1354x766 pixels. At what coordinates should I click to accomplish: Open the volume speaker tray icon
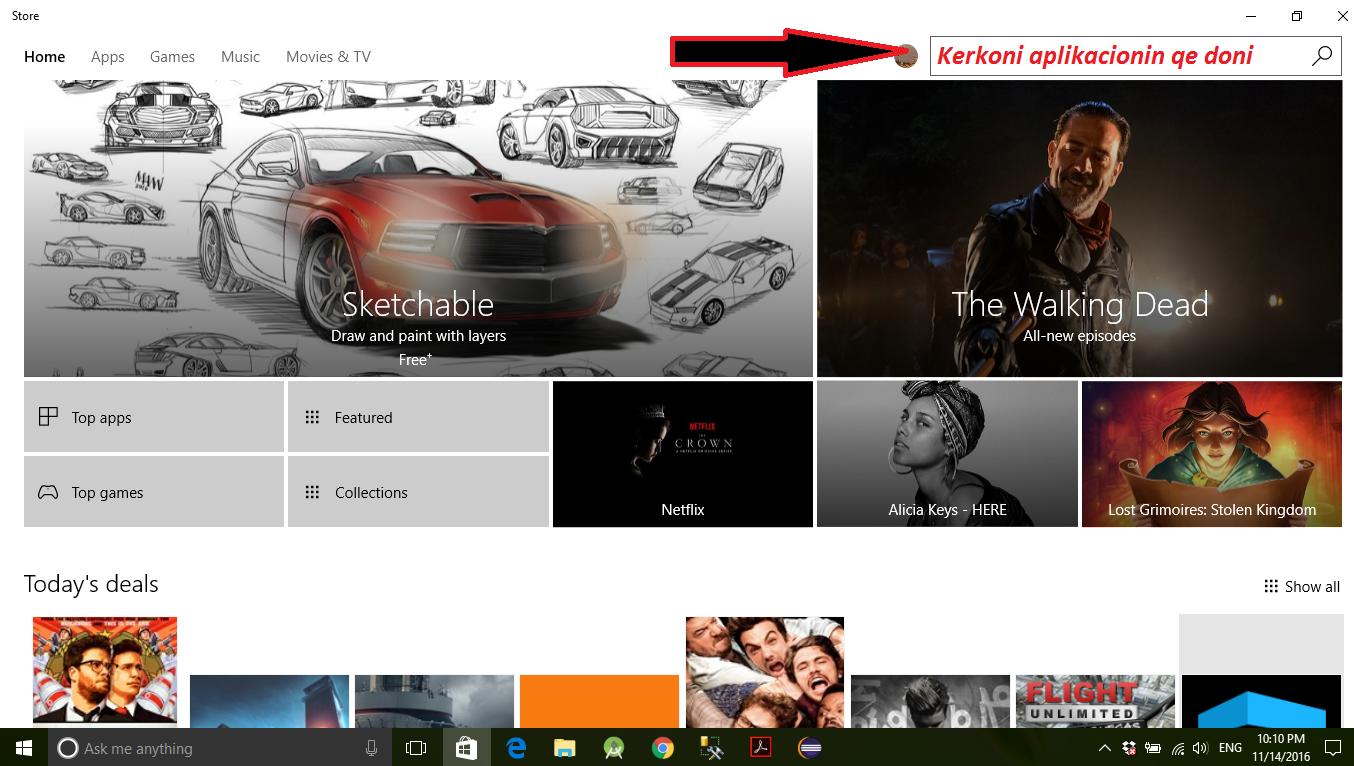(1201, 747)
